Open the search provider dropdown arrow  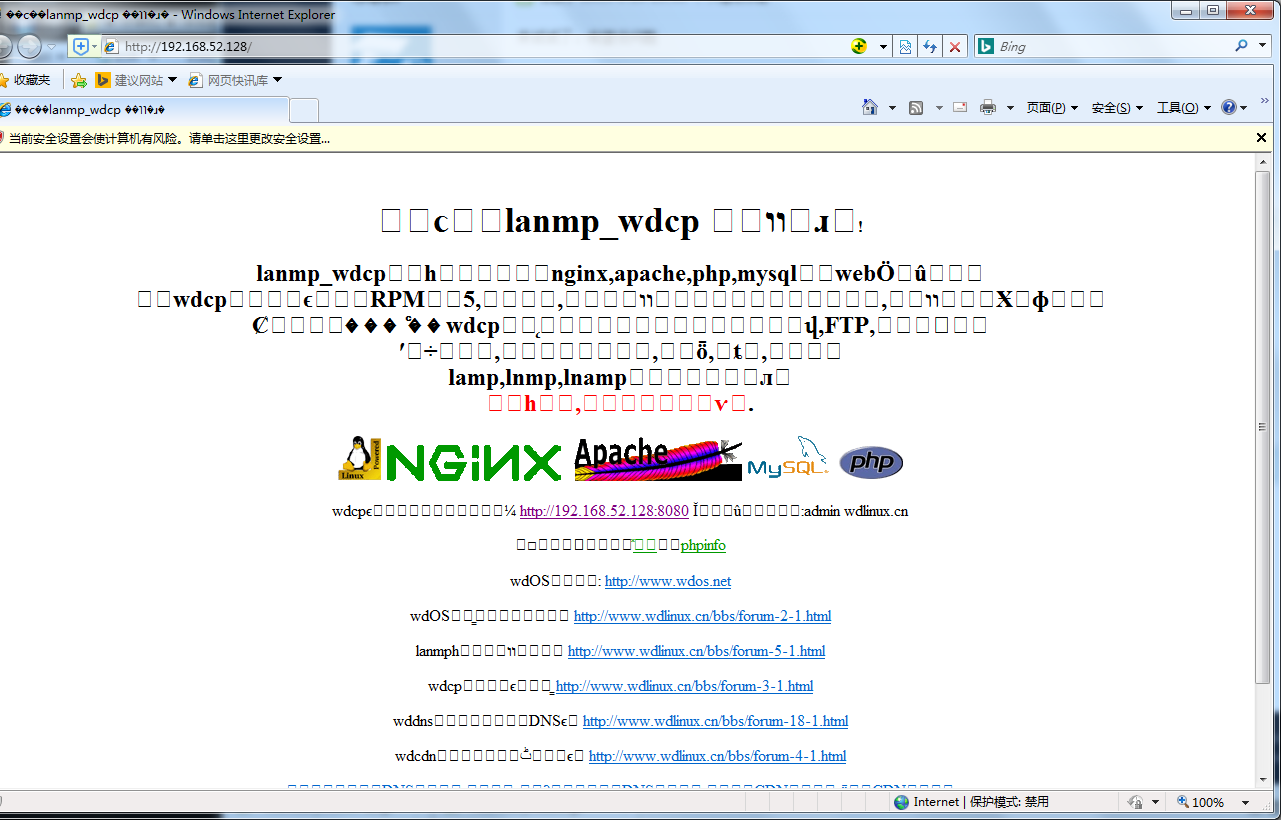coord(1261,46)
